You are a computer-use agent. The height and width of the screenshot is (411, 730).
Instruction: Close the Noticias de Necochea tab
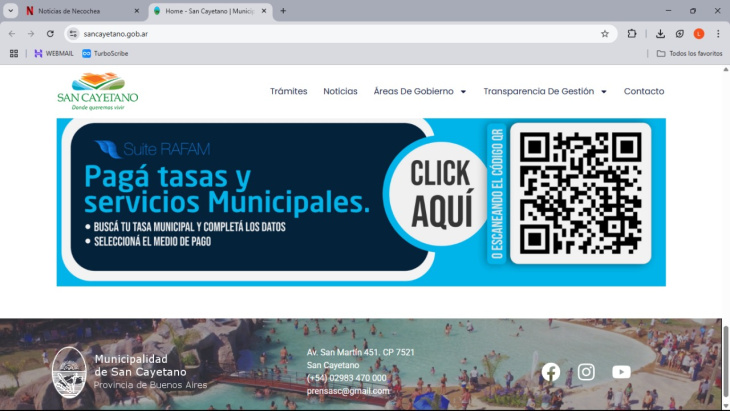pos(136,11)
